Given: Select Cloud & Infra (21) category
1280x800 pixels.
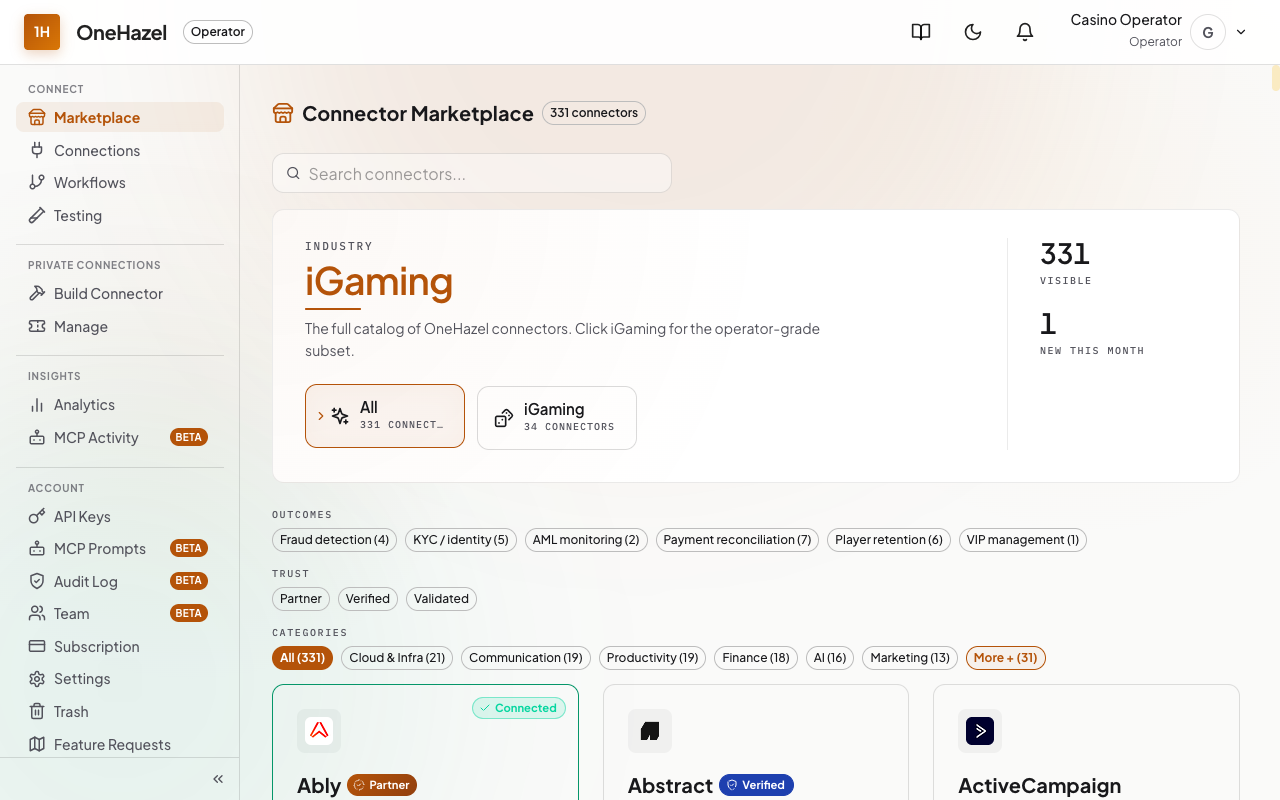Looking at the screenshot, I should pos(397,658).
